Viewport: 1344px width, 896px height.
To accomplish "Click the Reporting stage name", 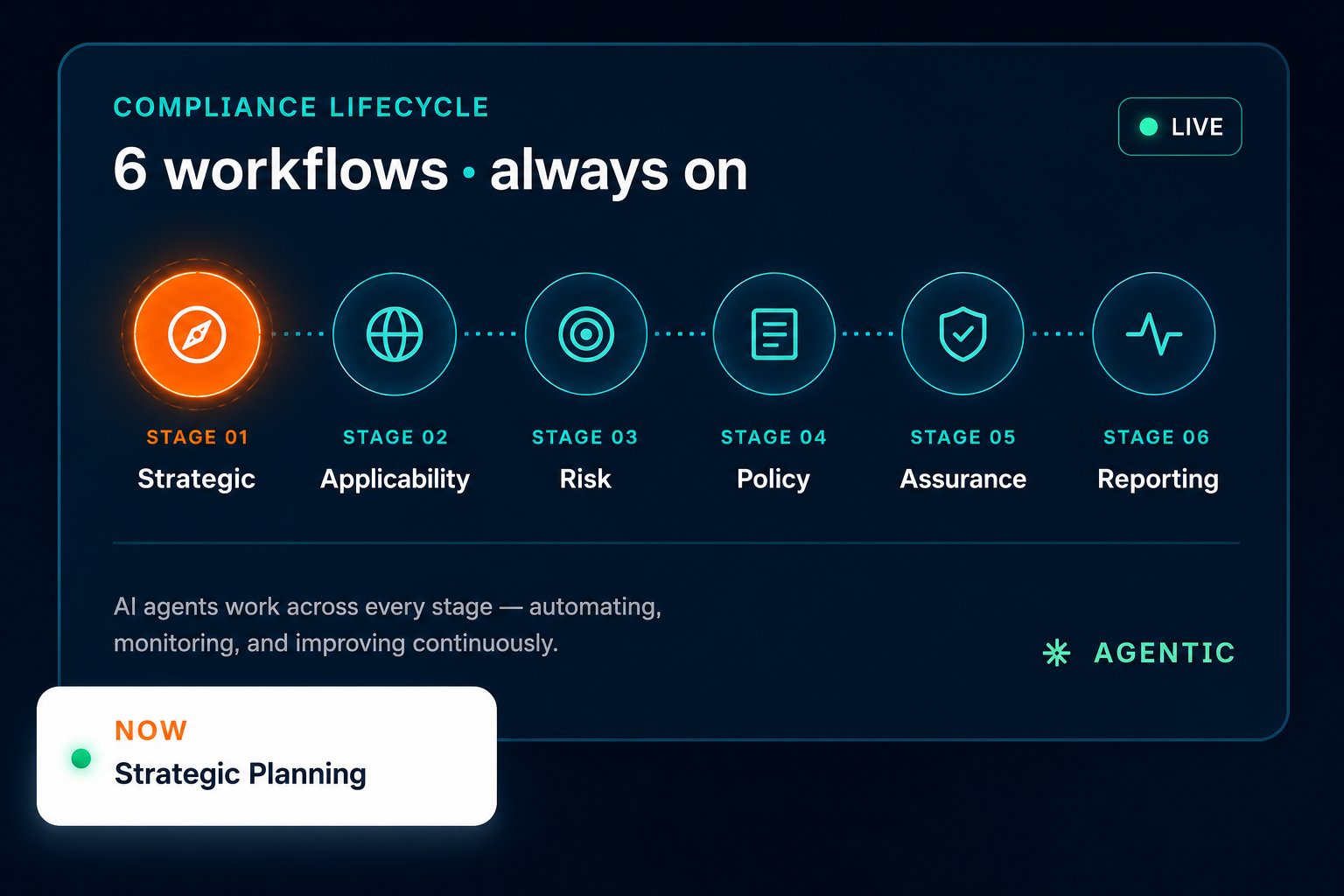I will [x=1158, y=479].
